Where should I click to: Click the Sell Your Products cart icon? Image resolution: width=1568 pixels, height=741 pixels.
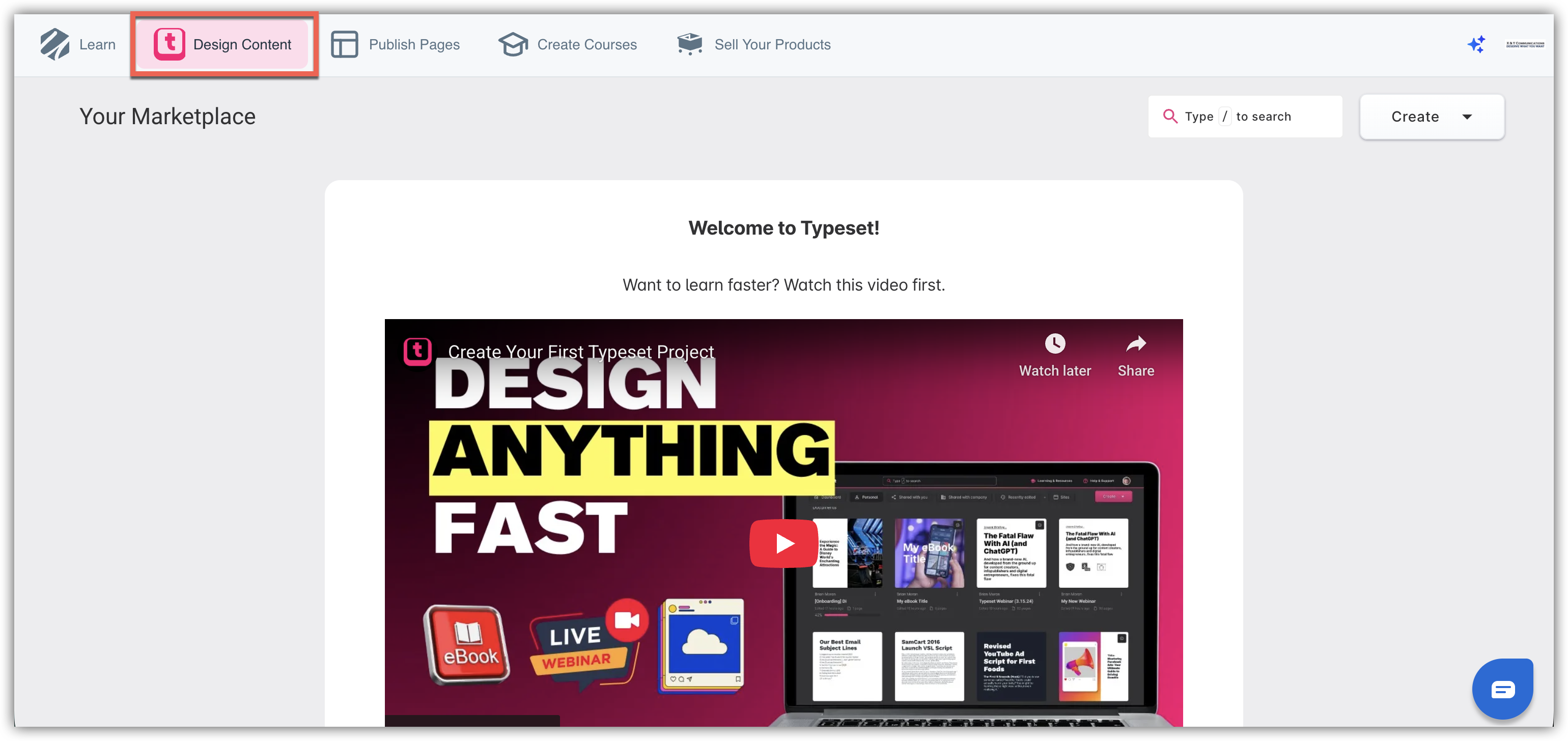(x=690, y=44)
